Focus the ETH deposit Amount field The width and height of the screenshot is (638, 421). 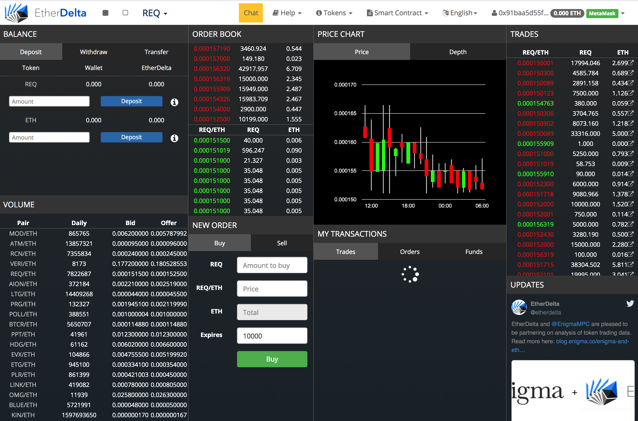(x=49, y=137)
